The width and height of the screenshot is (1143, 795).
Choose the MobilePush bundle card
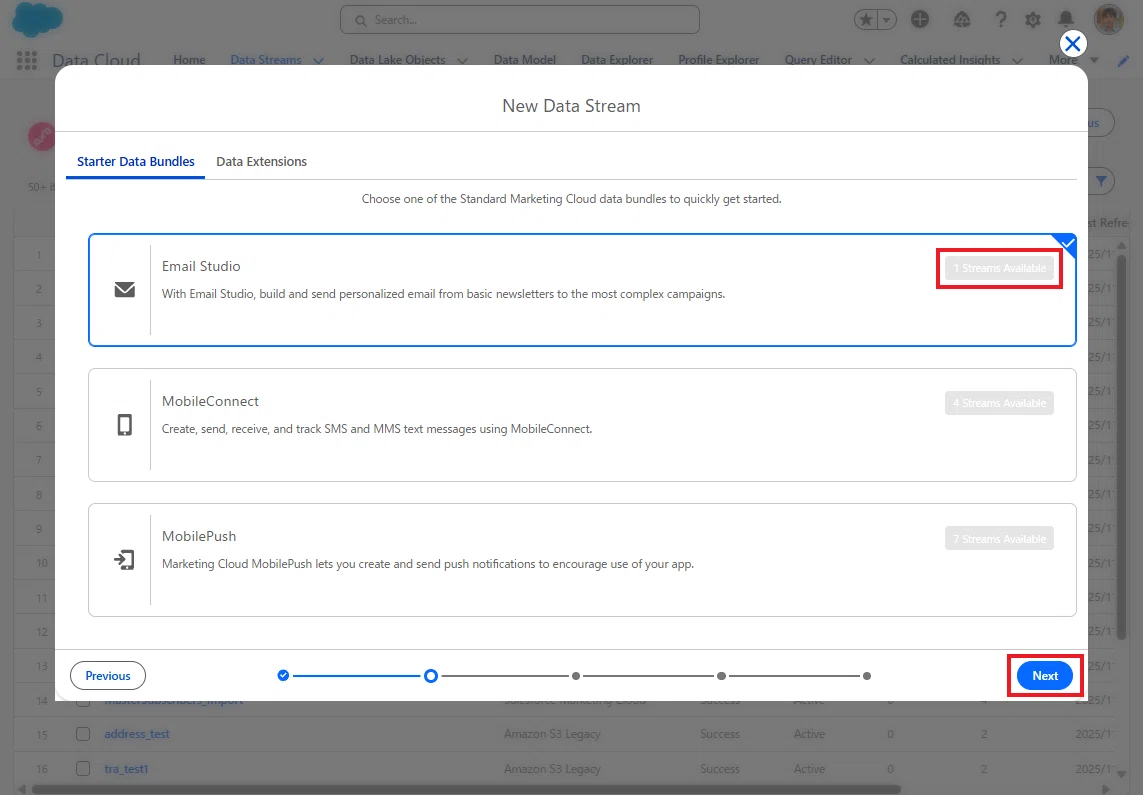pyautogui.click(x=582, y=560)
